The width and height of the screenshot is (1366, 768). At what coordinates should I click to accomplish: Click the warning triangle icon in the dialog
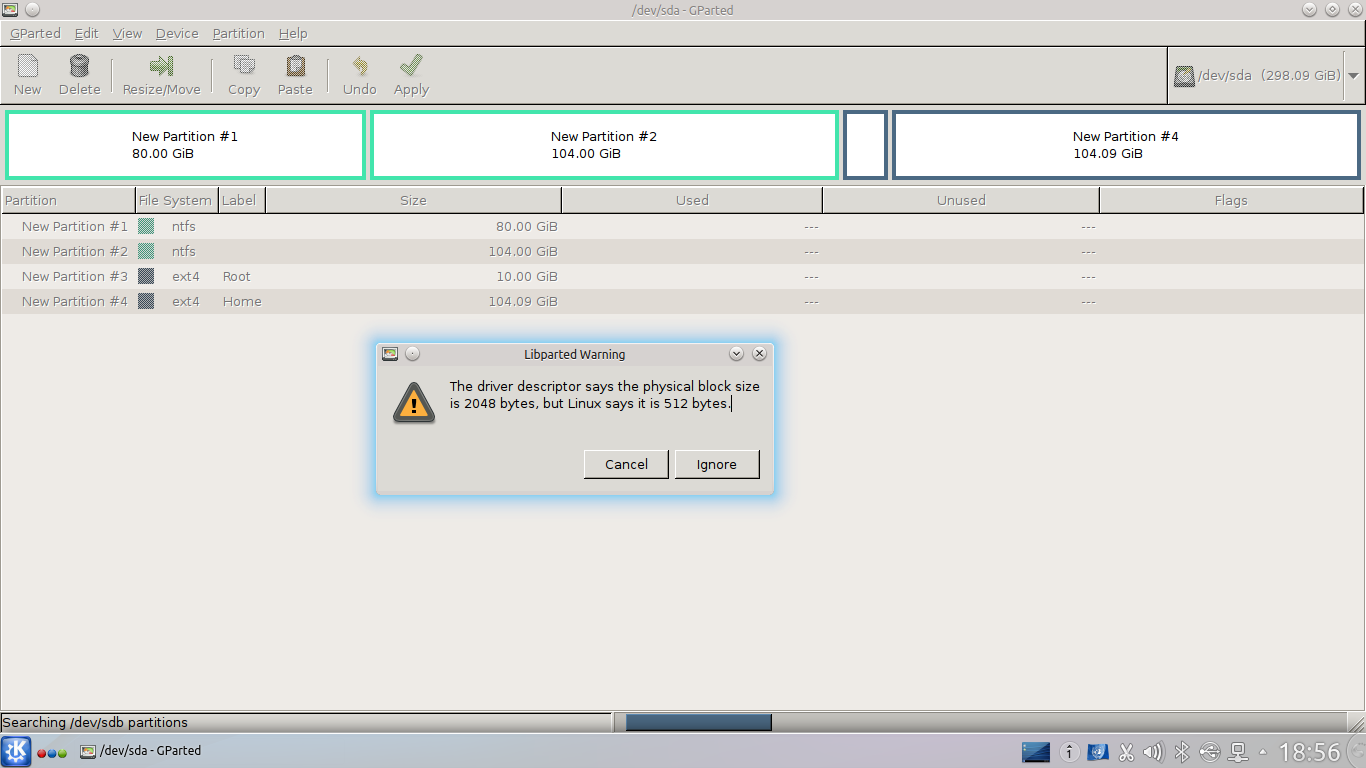pos(414,402)
